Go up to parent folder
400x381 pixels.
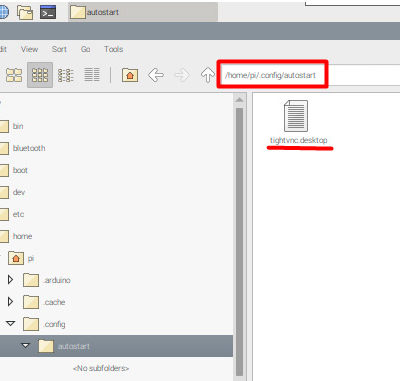[x=208, y=75]
